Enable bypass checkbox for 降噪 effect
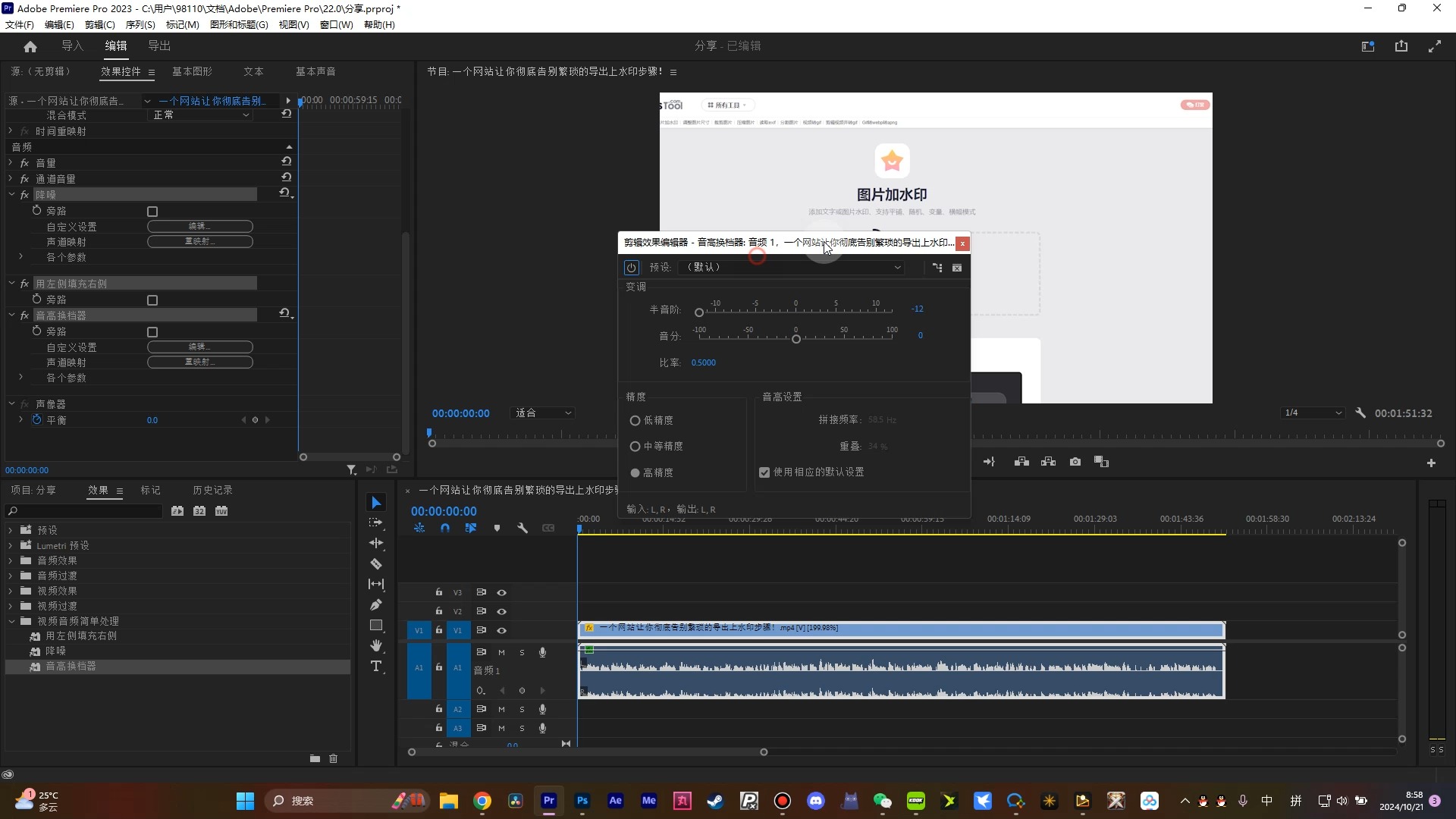 tap(152, 212)
